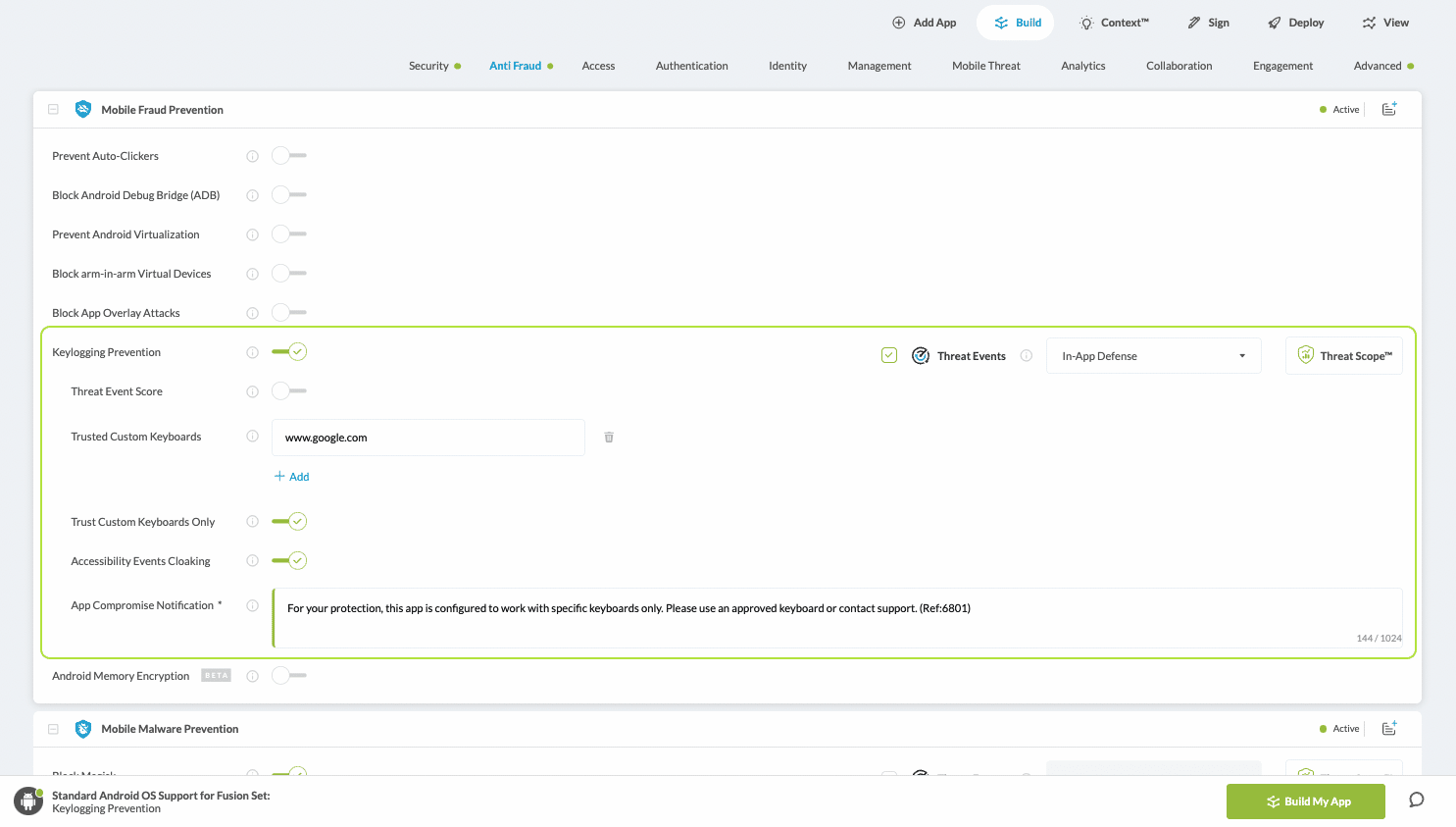Uncheck the Threat Events checkbox
The height and width of the screenshot is (827, 1456).
(889, 356)
